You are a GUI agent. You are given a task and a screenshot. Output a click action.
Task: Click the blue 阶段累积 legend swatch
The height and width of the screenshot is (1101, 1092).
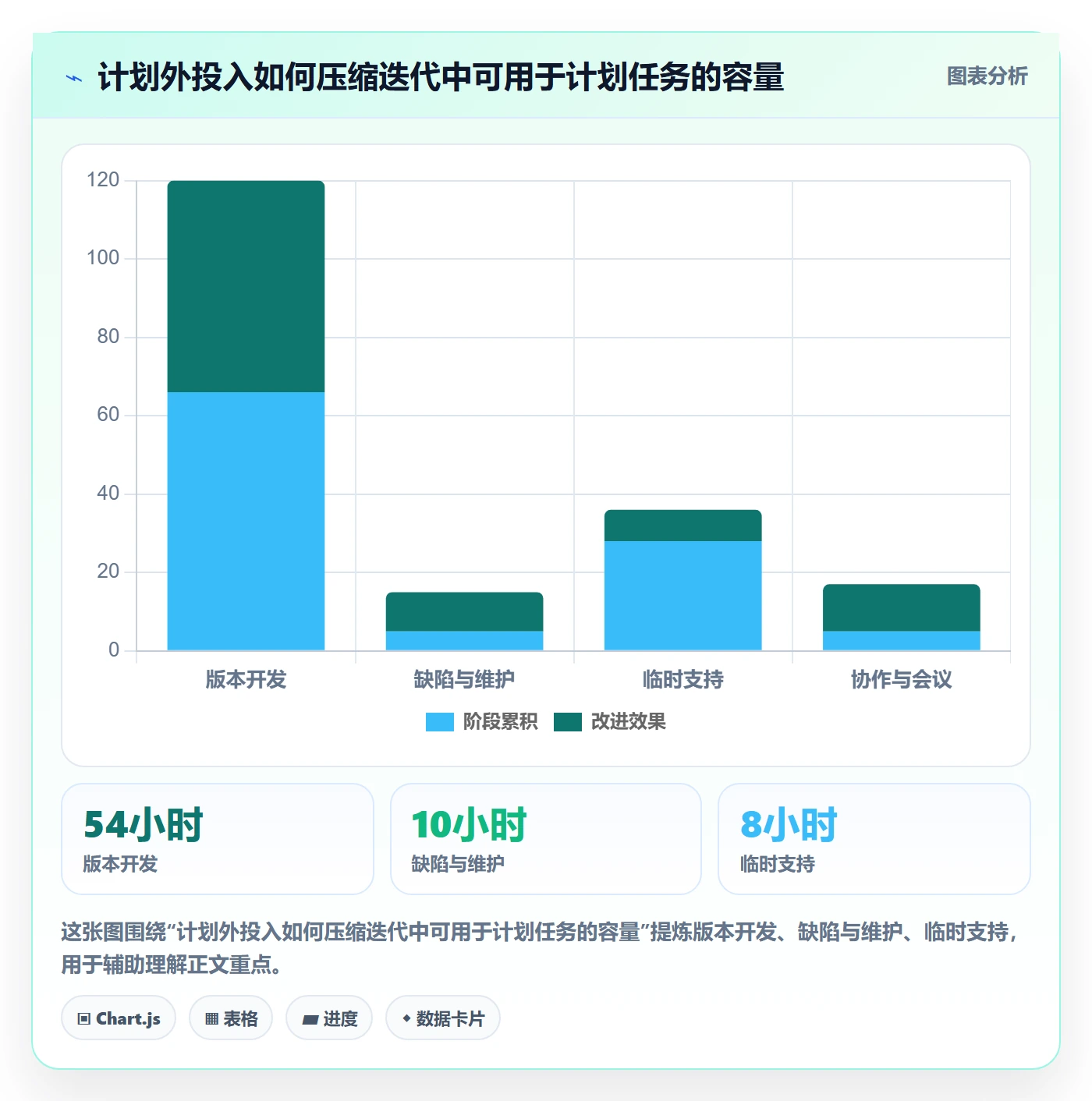click(439, 722)
